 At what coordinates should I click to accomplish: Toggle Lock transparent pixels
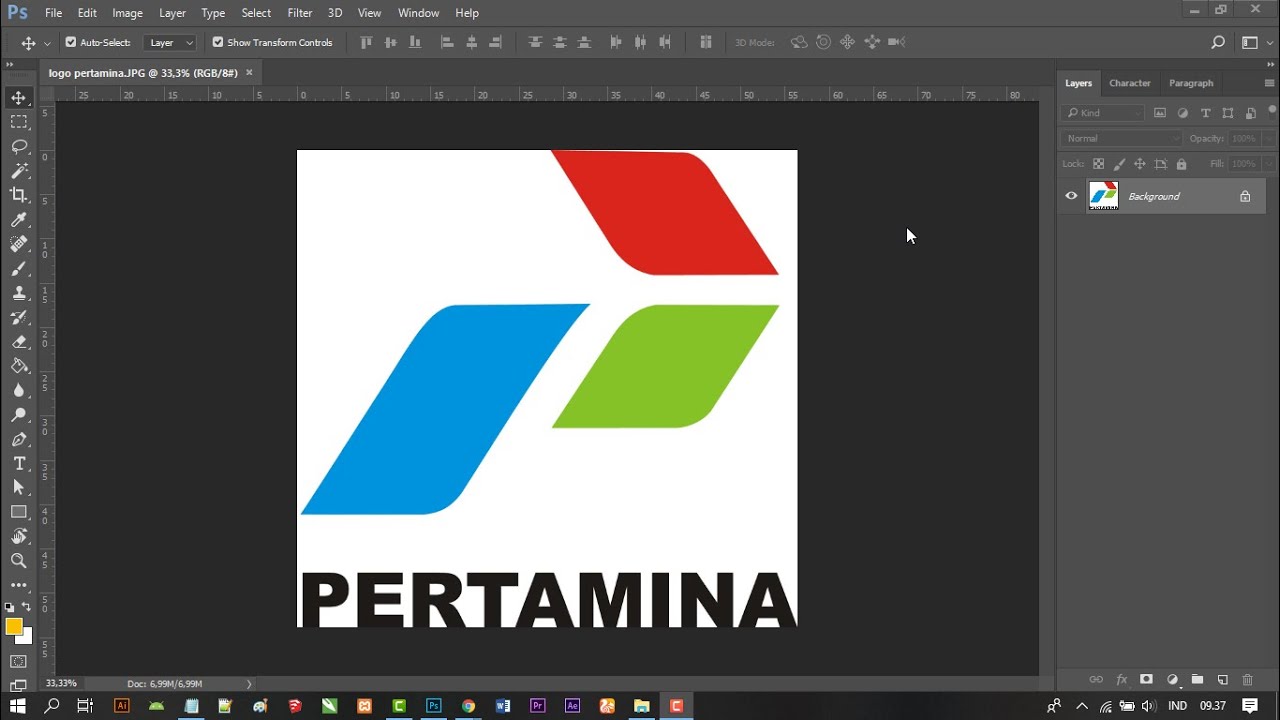[1098, 164]
